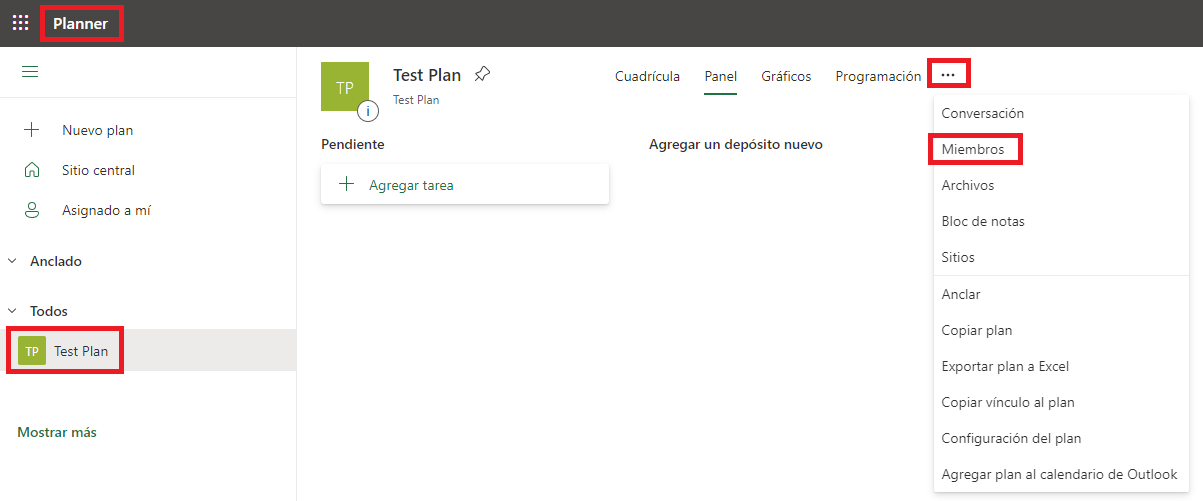Click Agregar un depósito nuevo
This screenshot has height=501, width=1203.
click(x=736, y=145)
